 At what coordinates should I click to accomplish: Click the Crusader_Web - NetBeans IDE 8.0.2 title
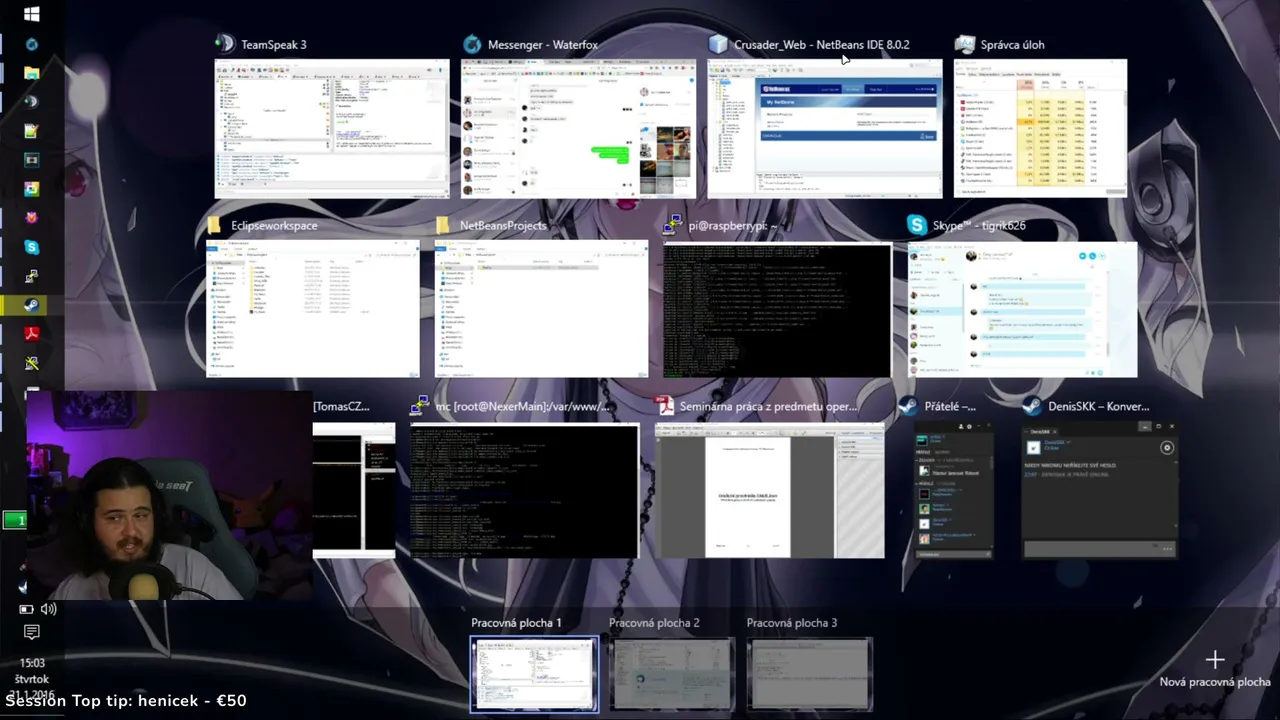coord(822,44)
